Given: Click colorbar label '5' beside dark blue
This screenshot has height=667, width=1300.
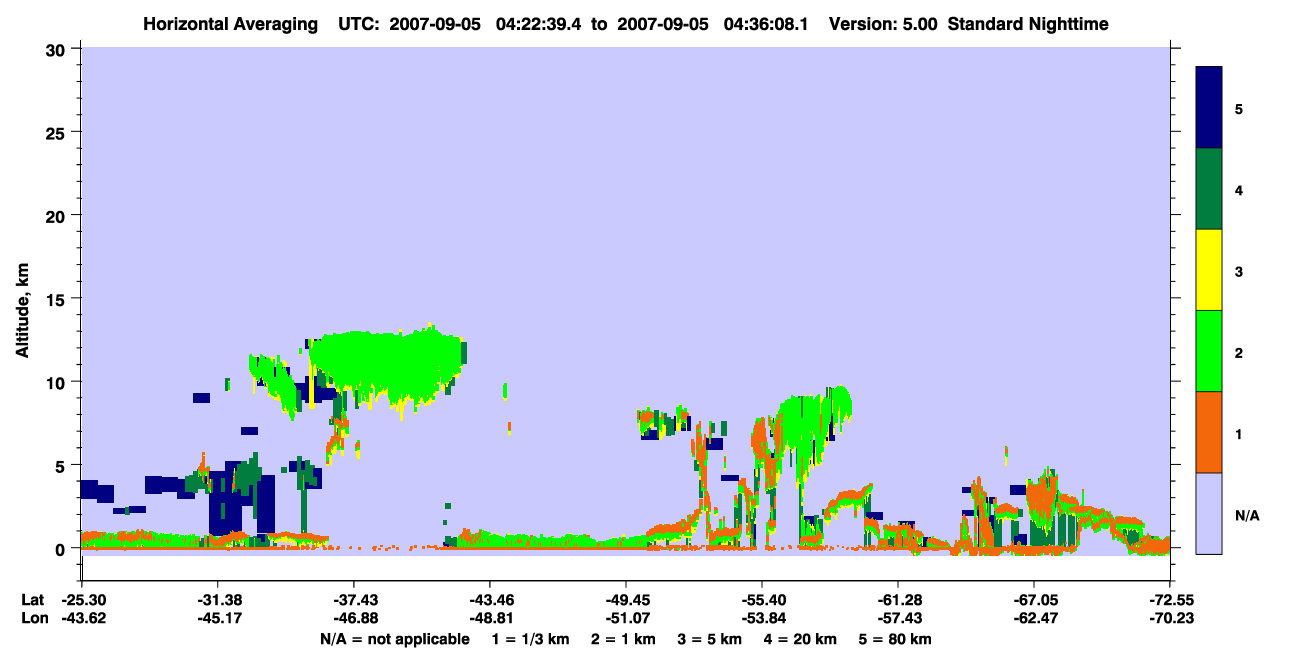Looking at the screenshot, I should [x=1239, y=108].
